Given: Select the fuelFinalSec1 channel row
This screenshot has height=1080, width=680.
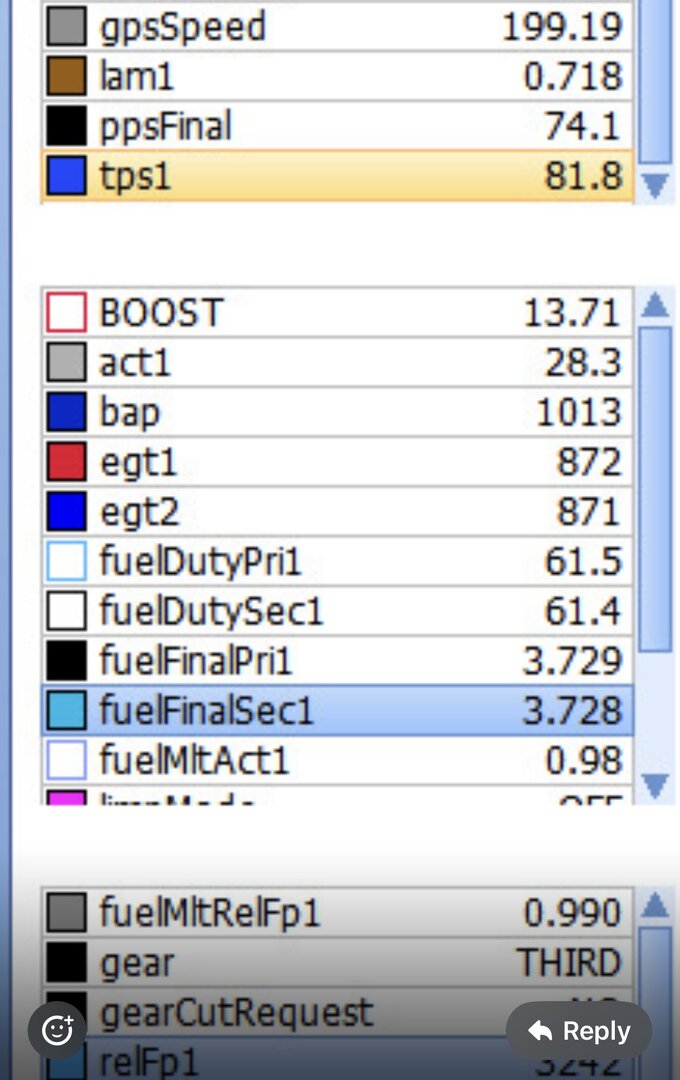Looking at the screenshot, I should click(x=338, y=709).
